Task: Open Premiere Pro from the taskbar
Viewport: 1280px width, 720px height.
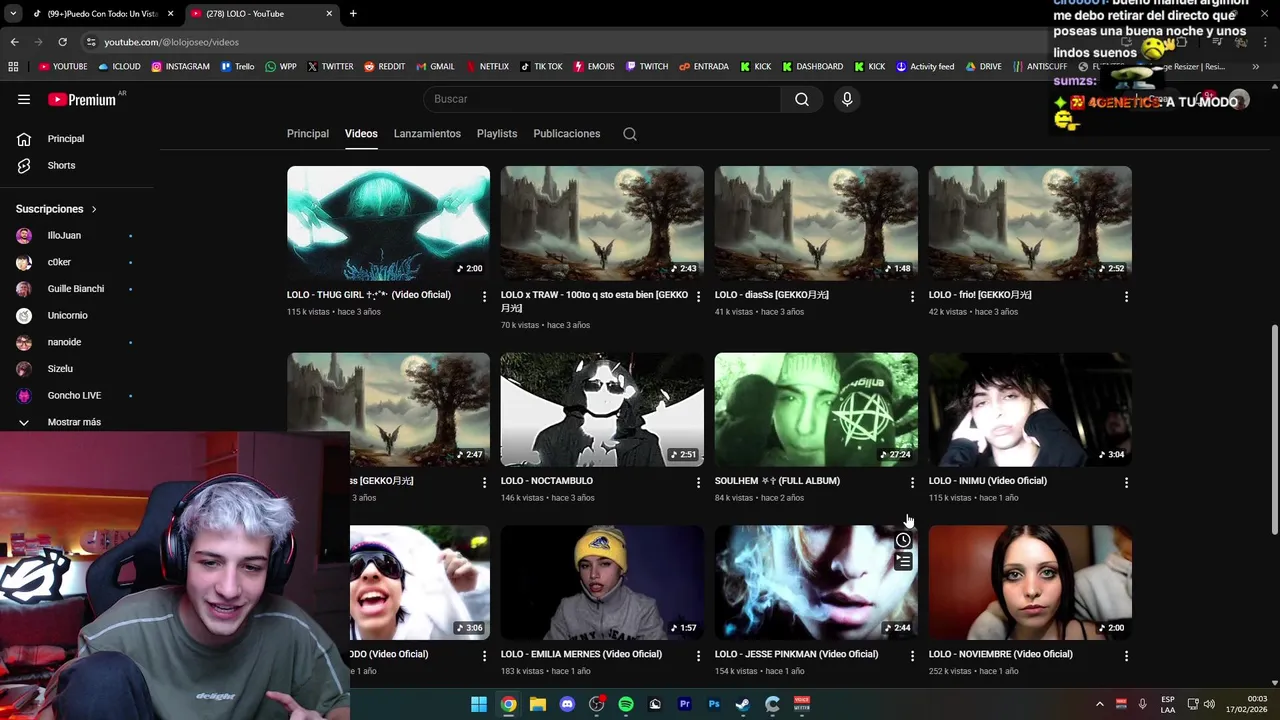Action: pyautogui.click(x=685, y=704)
